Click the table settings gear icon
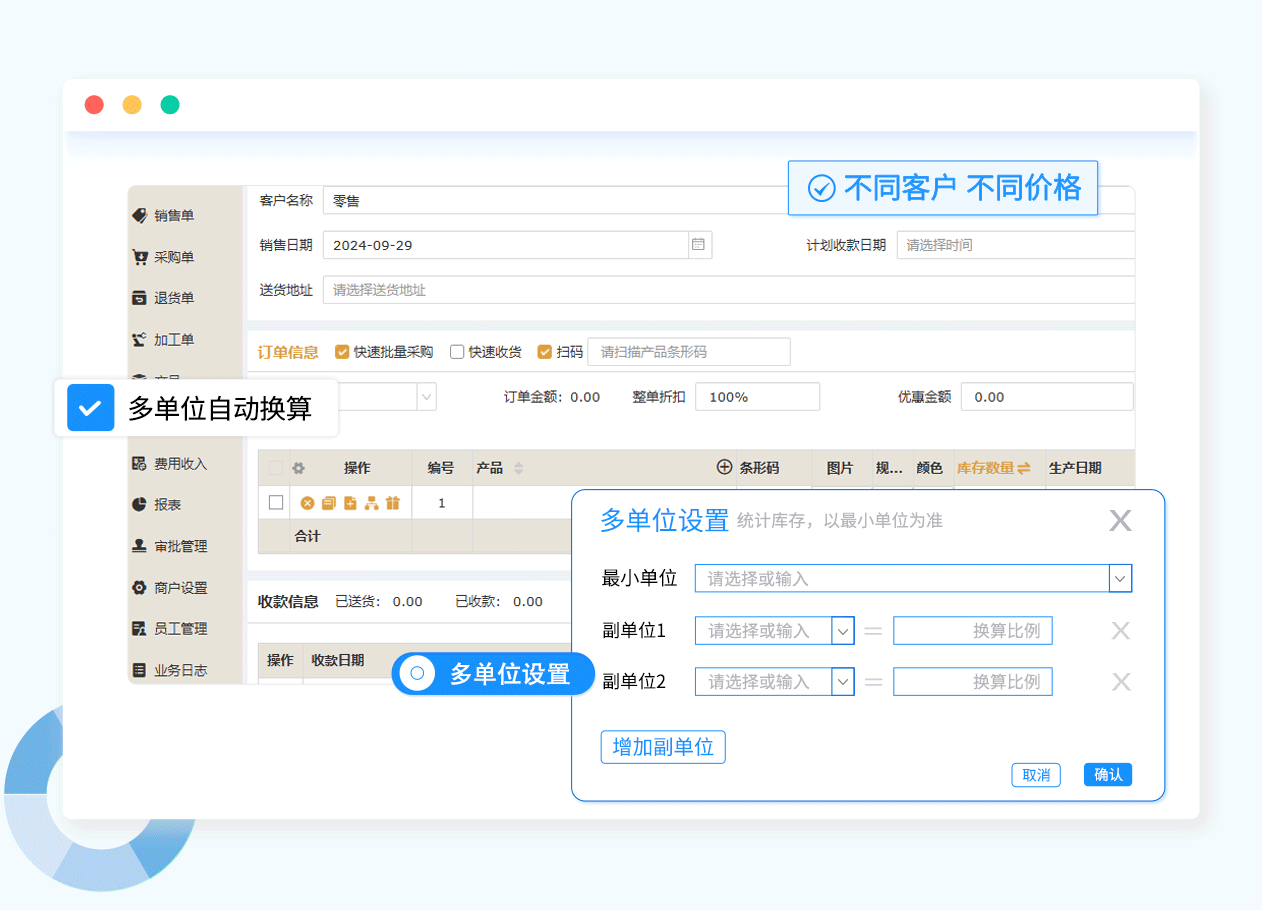The image size is (1262, 910). click(x=298, y=468)
